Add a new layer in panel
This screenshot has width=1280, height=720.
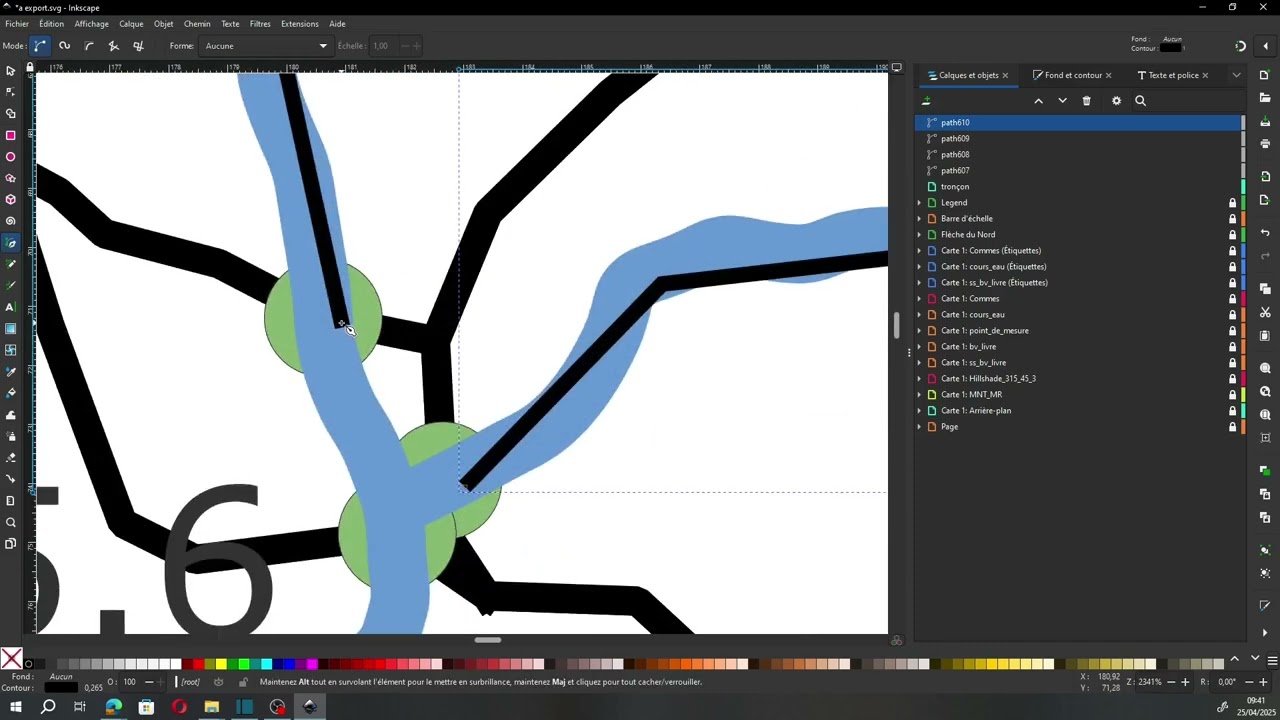pyautogui.click(x=926, y=100)
